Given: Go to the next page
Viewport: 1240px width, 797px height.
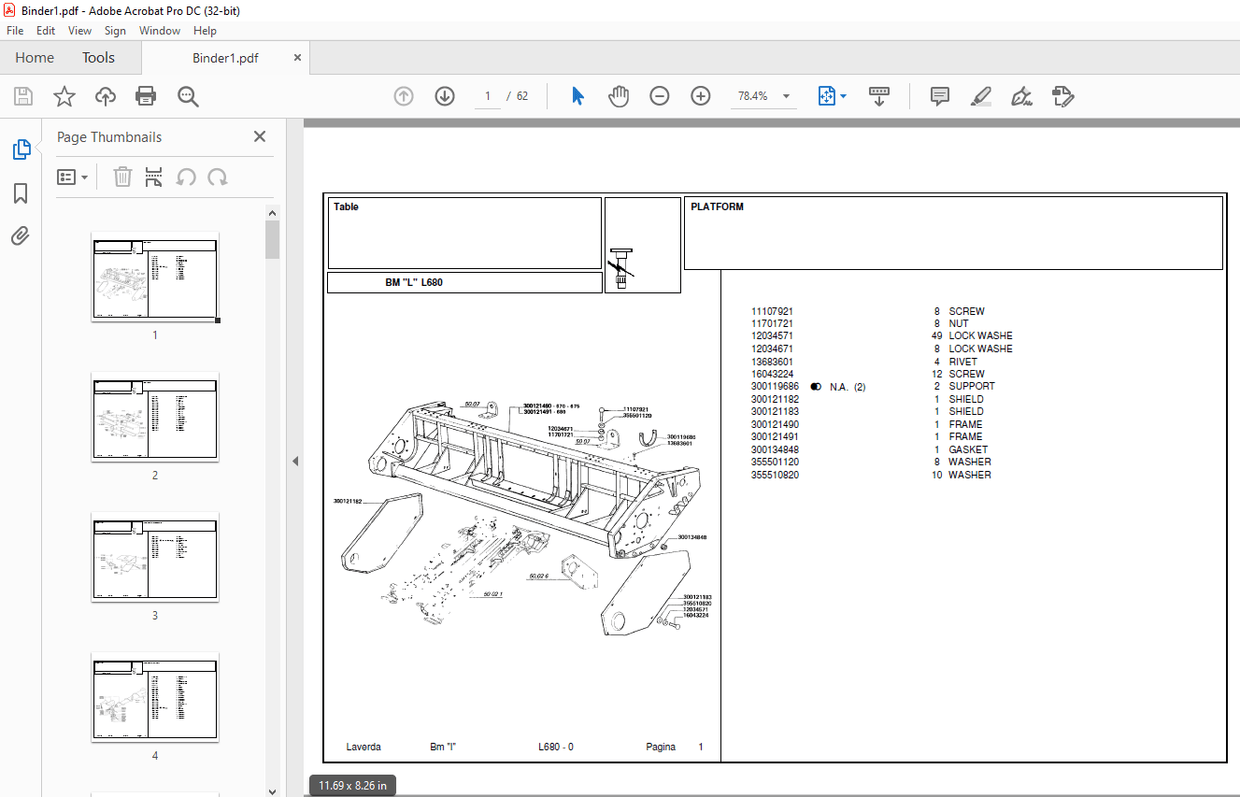Looking at the screenshot, I should [444, 95].
